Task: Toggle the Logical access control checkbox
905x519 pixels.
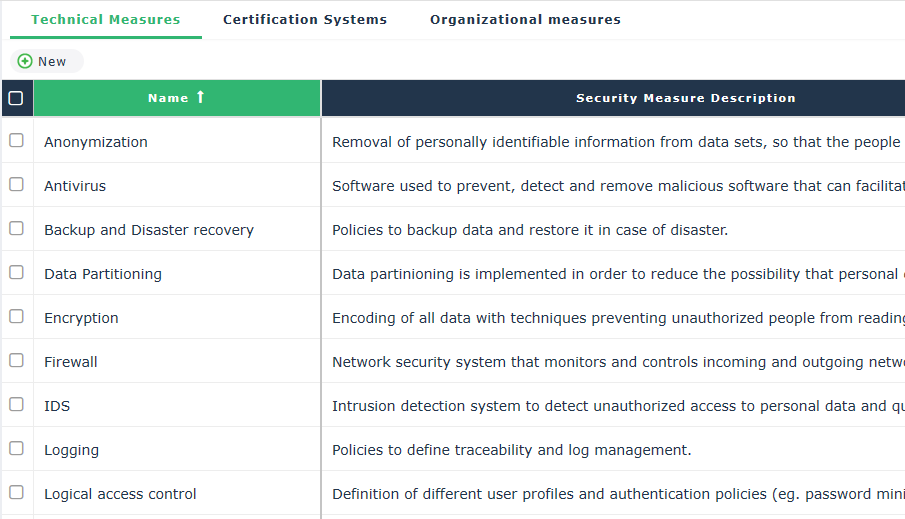Action: 16,493
